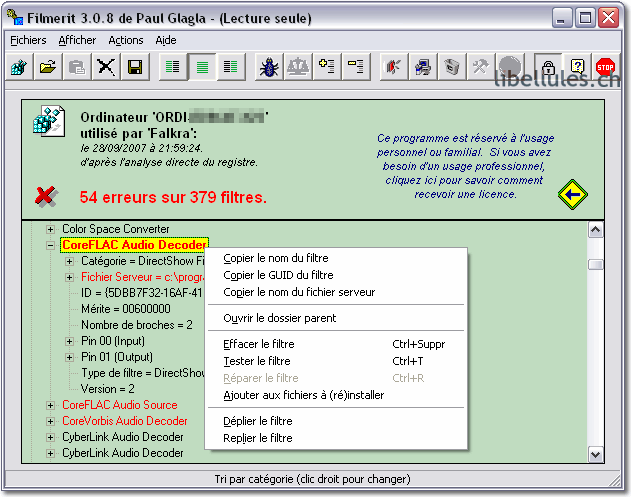This screenshot has width=631, height=497.
Task: Select the CoreVorbis Audio Decoder tree item
Action: (125, 421)
